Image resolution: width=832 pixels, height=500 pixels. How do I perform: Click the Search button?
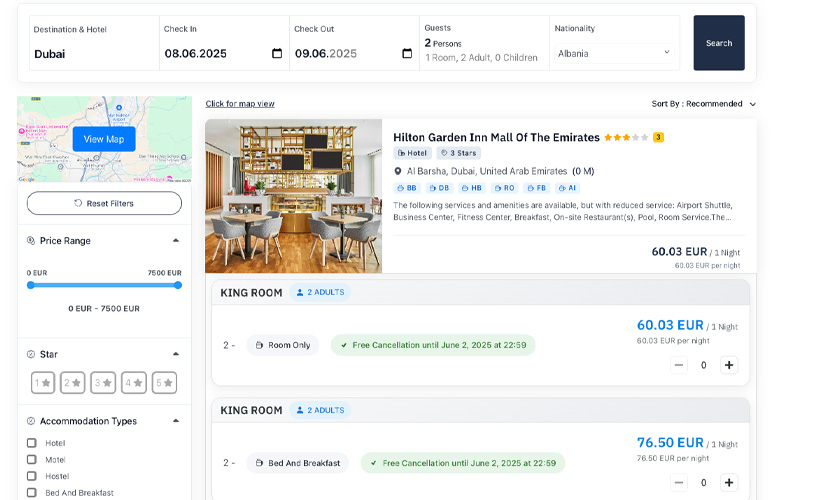click(x=718, y=43)
